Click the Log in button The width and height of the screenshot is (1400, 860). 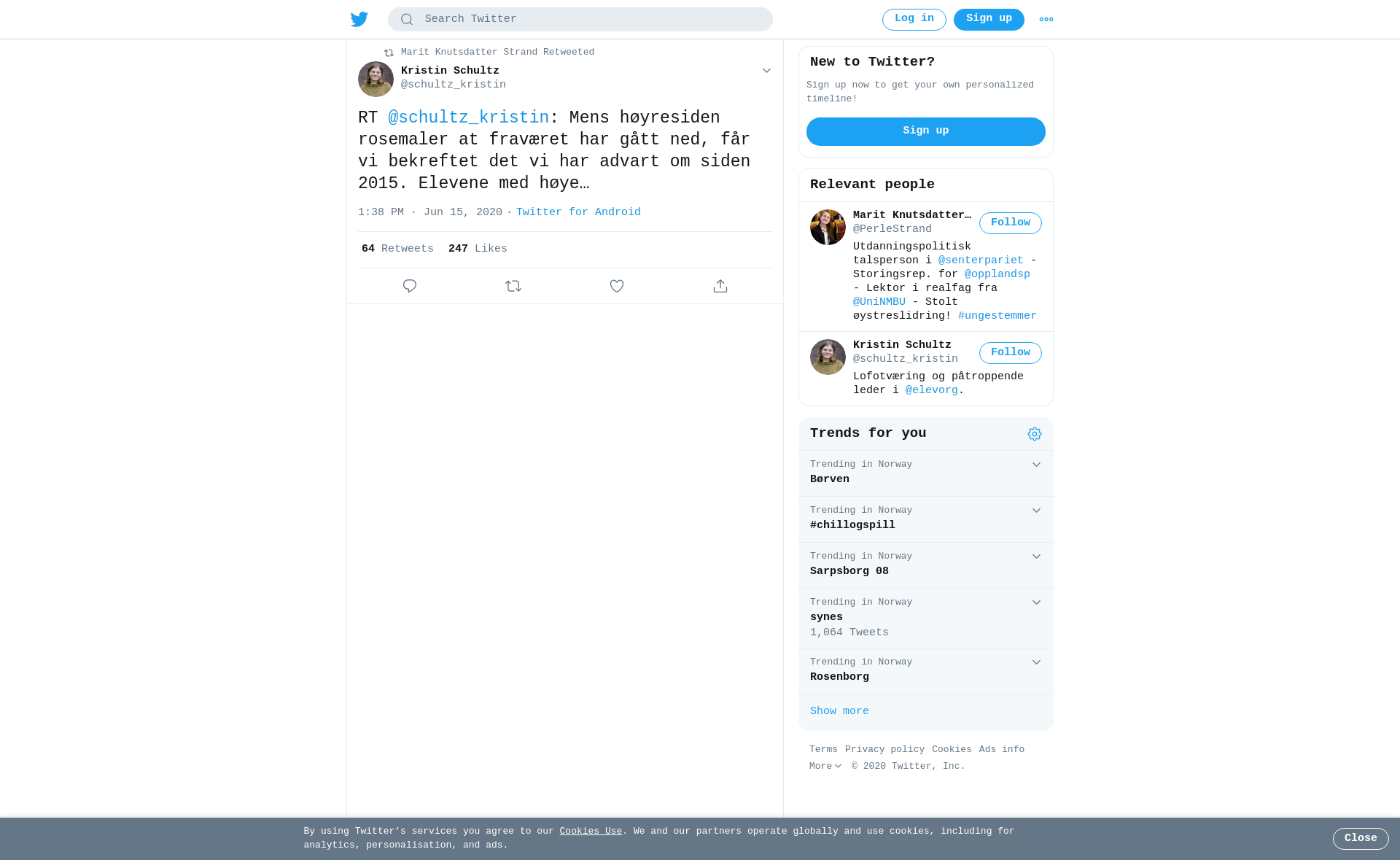click(914, 20)
